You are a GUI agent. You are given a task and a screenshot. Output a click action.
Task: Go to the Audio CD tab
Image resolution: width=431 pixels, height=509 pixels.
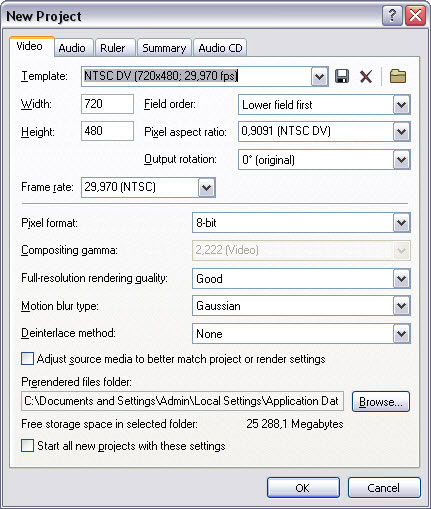220,48
